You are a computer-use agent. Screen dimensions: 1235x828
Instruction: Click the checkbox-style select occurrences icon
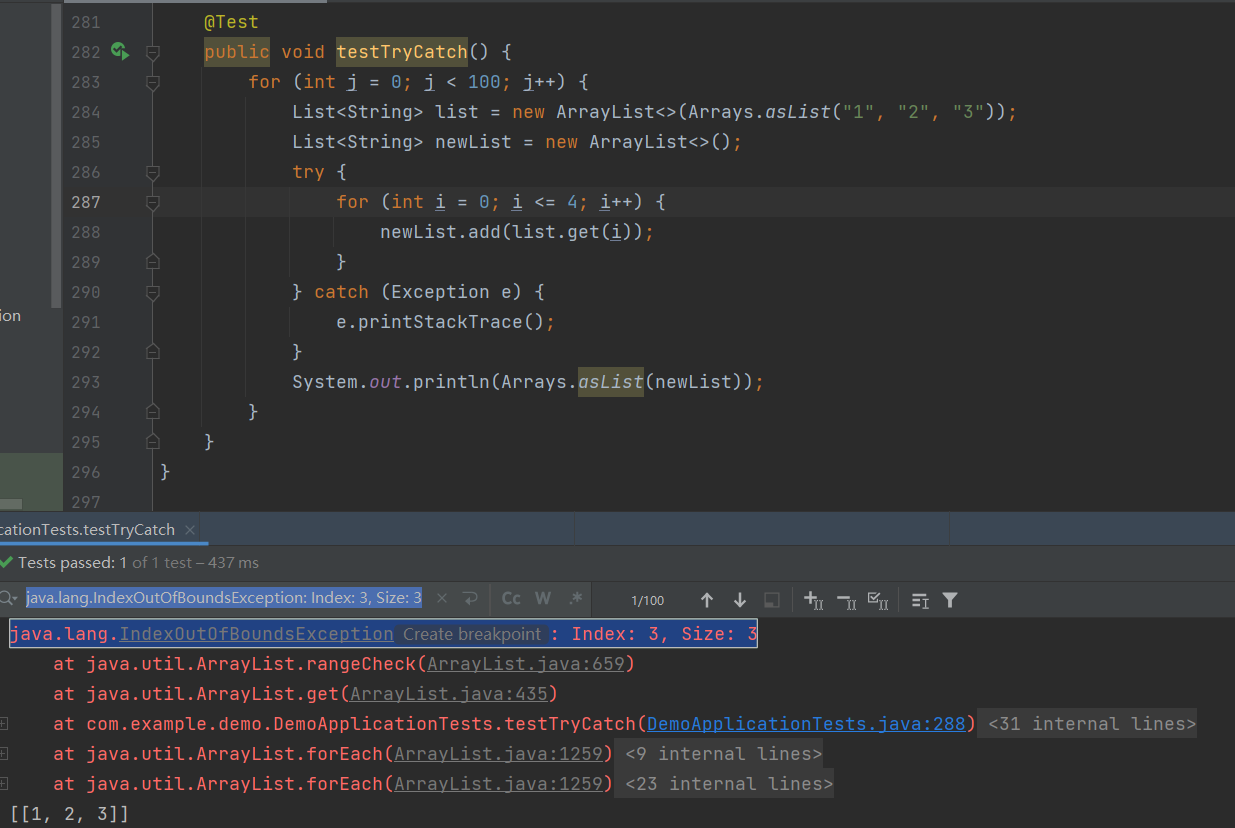878,600
